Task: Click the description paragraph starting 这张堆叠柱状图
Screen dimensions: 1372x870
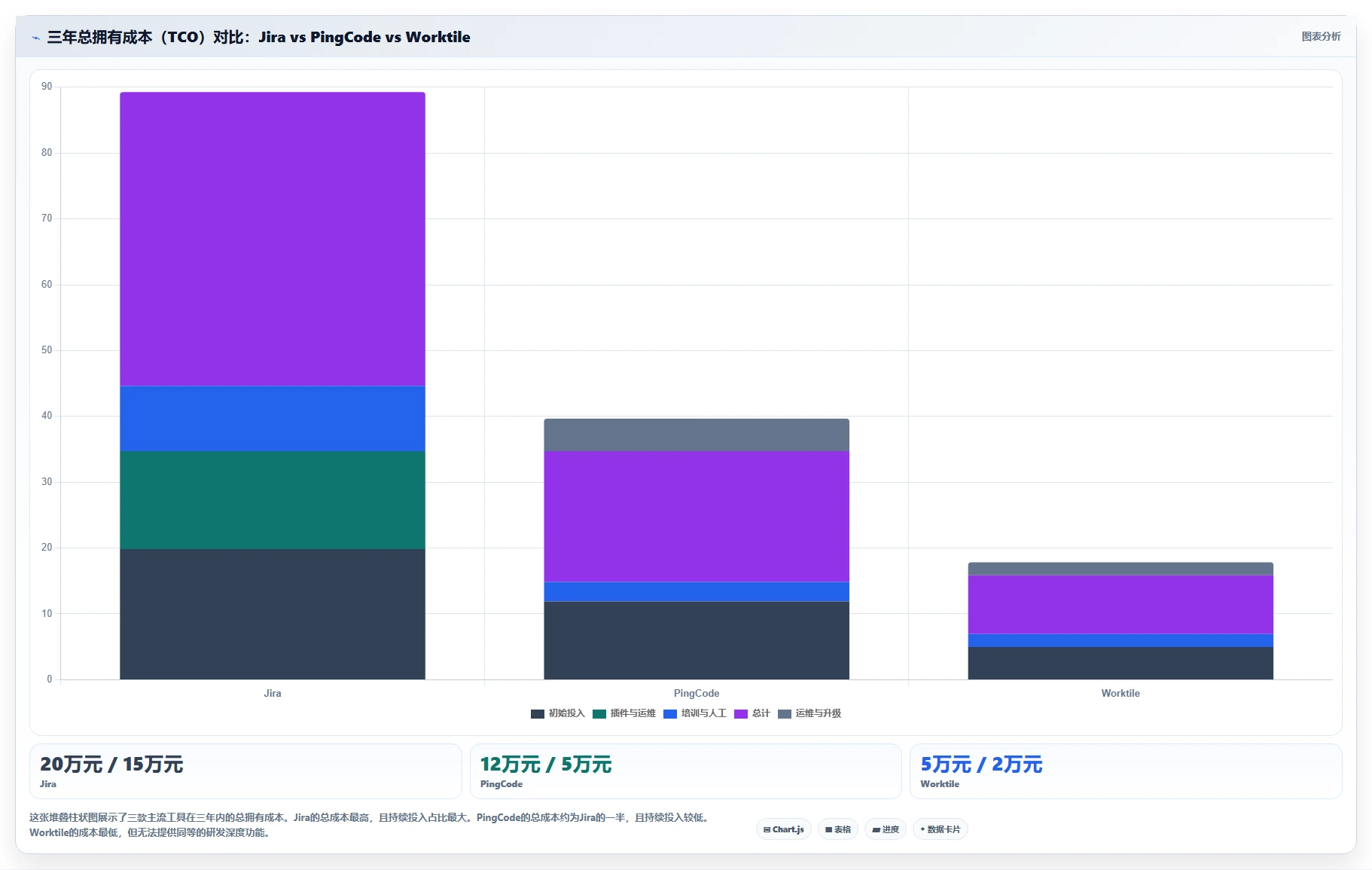Action: [x=369, y=825]
